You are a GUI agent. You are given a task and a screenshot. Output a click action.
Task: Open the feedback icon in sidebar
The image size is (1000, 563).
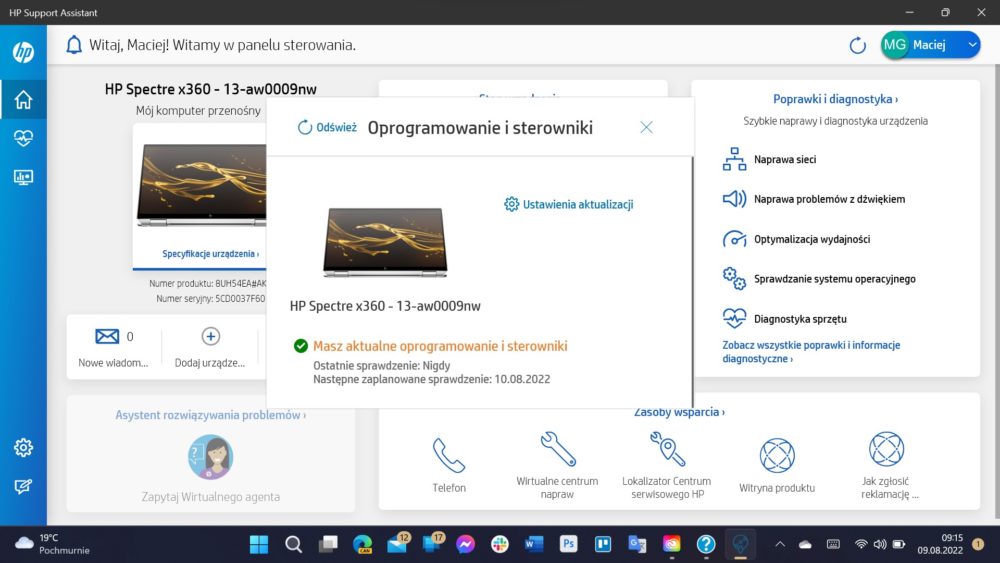[x=24, y=486]
